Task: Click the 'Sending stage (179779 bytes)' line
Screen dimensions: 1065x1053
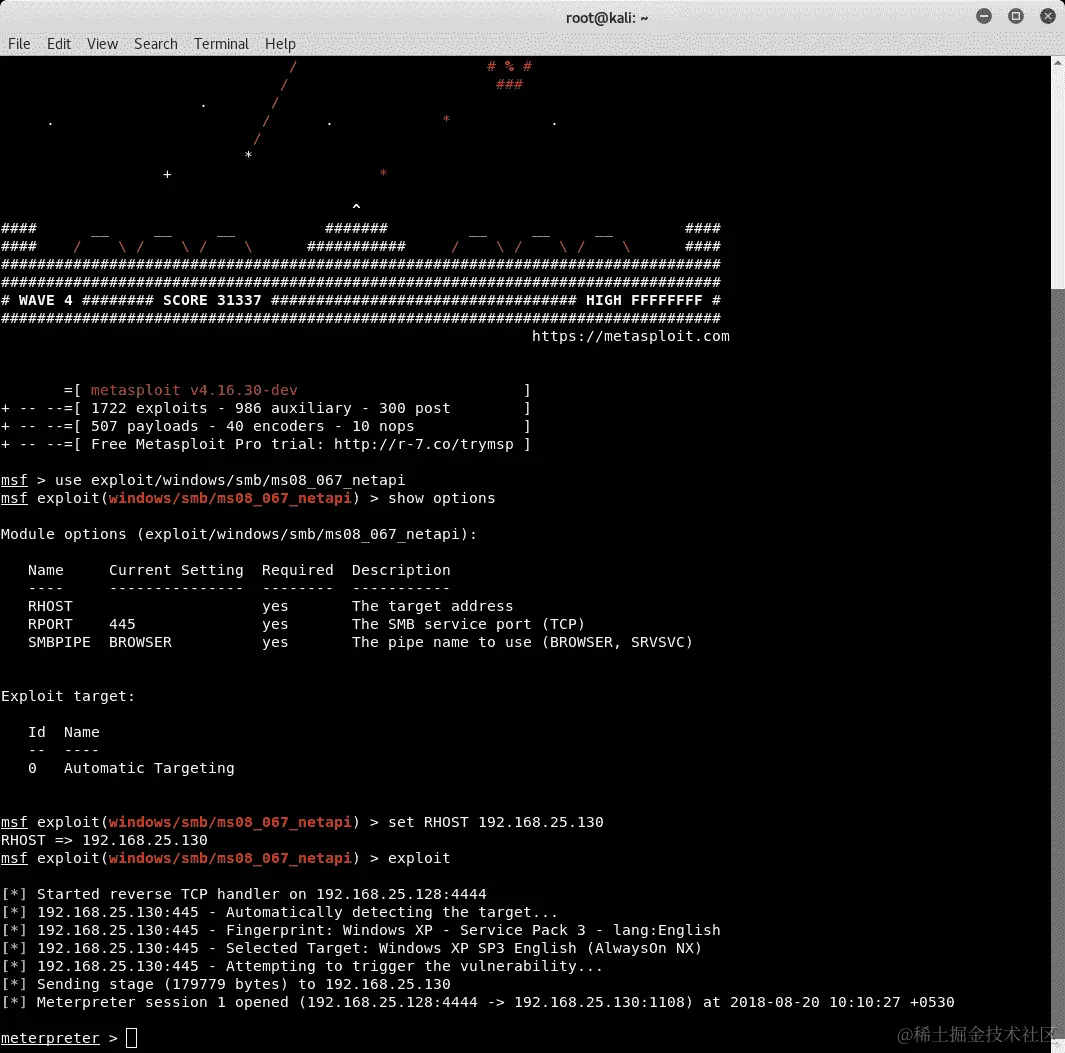Action: [225, 984]
